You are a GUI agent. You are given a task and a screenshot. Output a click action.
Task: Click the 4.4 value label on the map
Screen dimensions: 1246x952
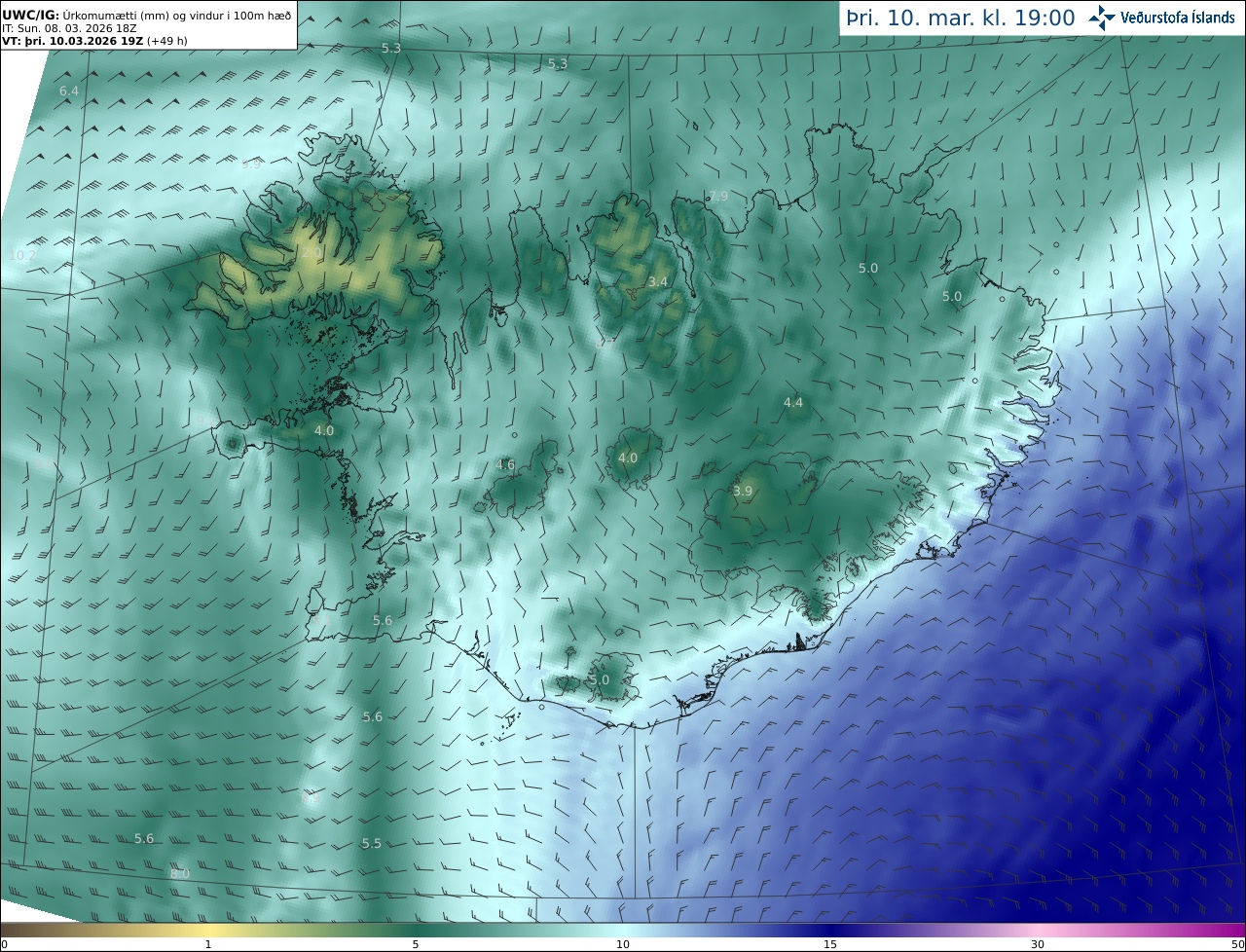pyautogui.click(x=793, y=402)
